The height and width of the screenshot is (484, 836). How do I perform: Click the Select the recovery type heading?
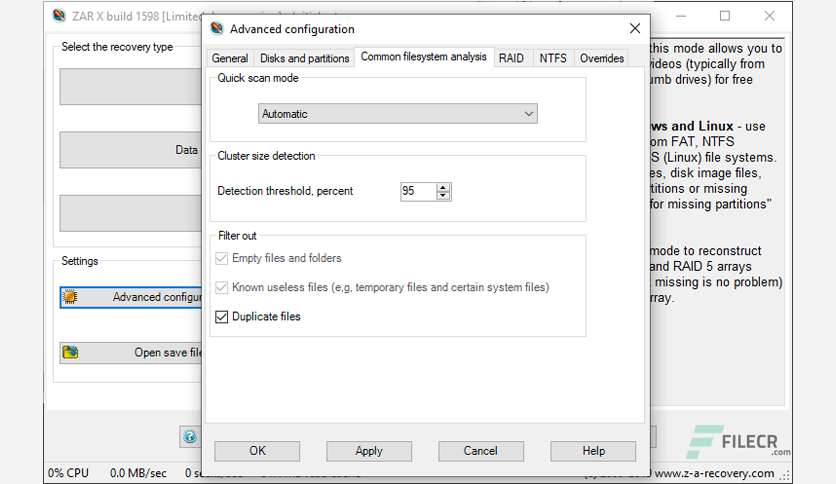pos(117,47)
